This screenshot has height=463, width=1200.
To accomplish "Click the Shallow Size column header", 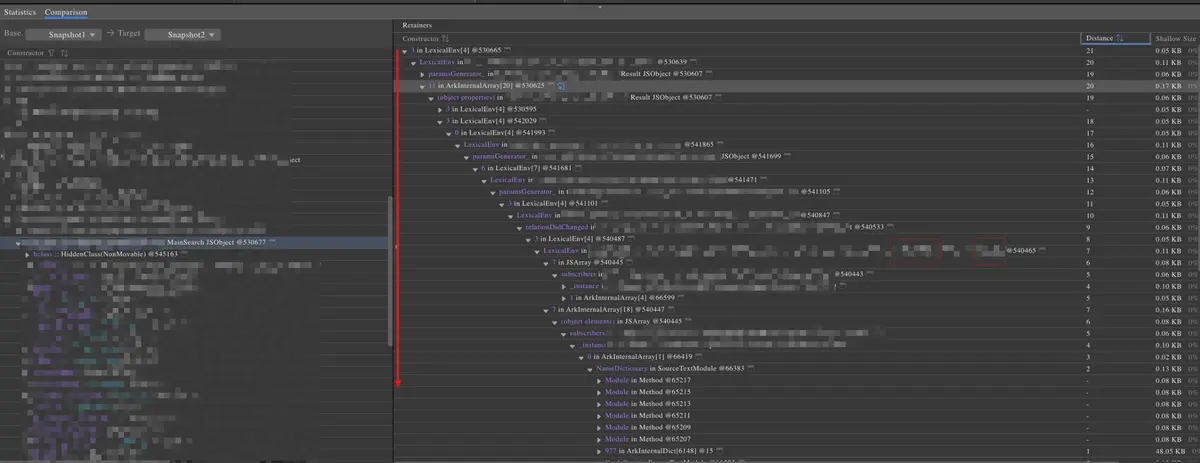I will click(x=1175, y=38).
